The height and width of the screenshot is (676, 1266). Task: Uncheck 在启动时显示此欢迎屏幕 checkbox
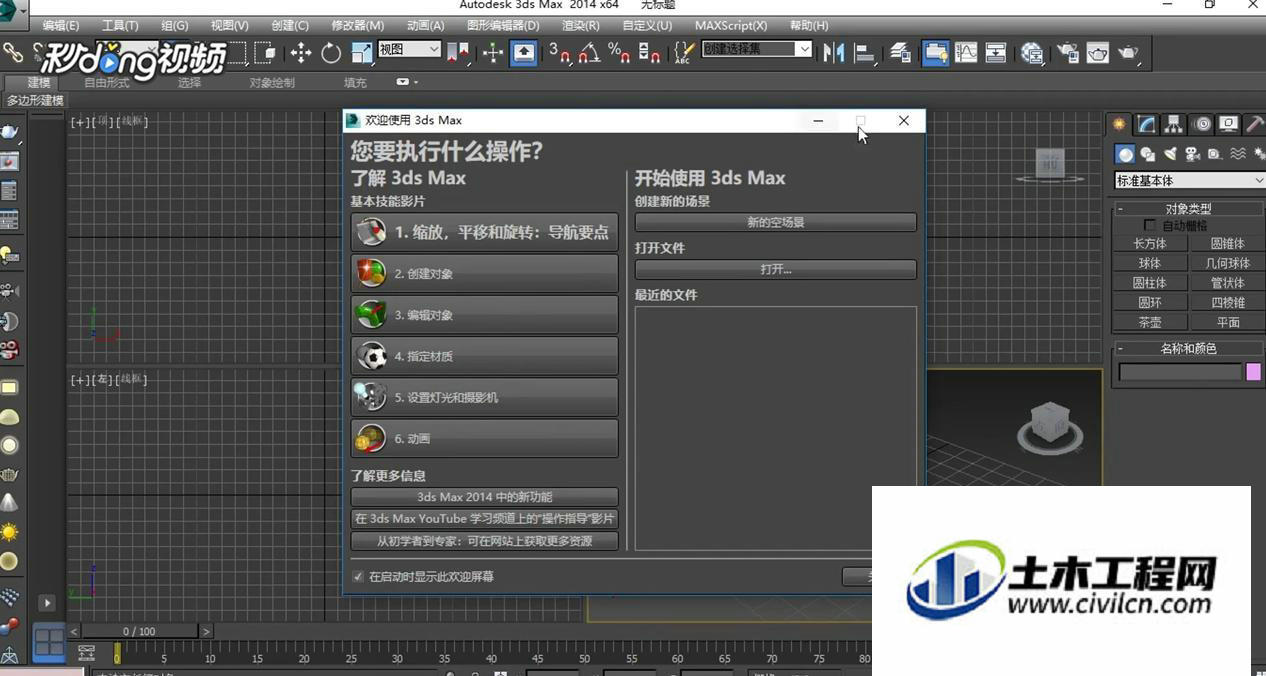coord(358,577)
